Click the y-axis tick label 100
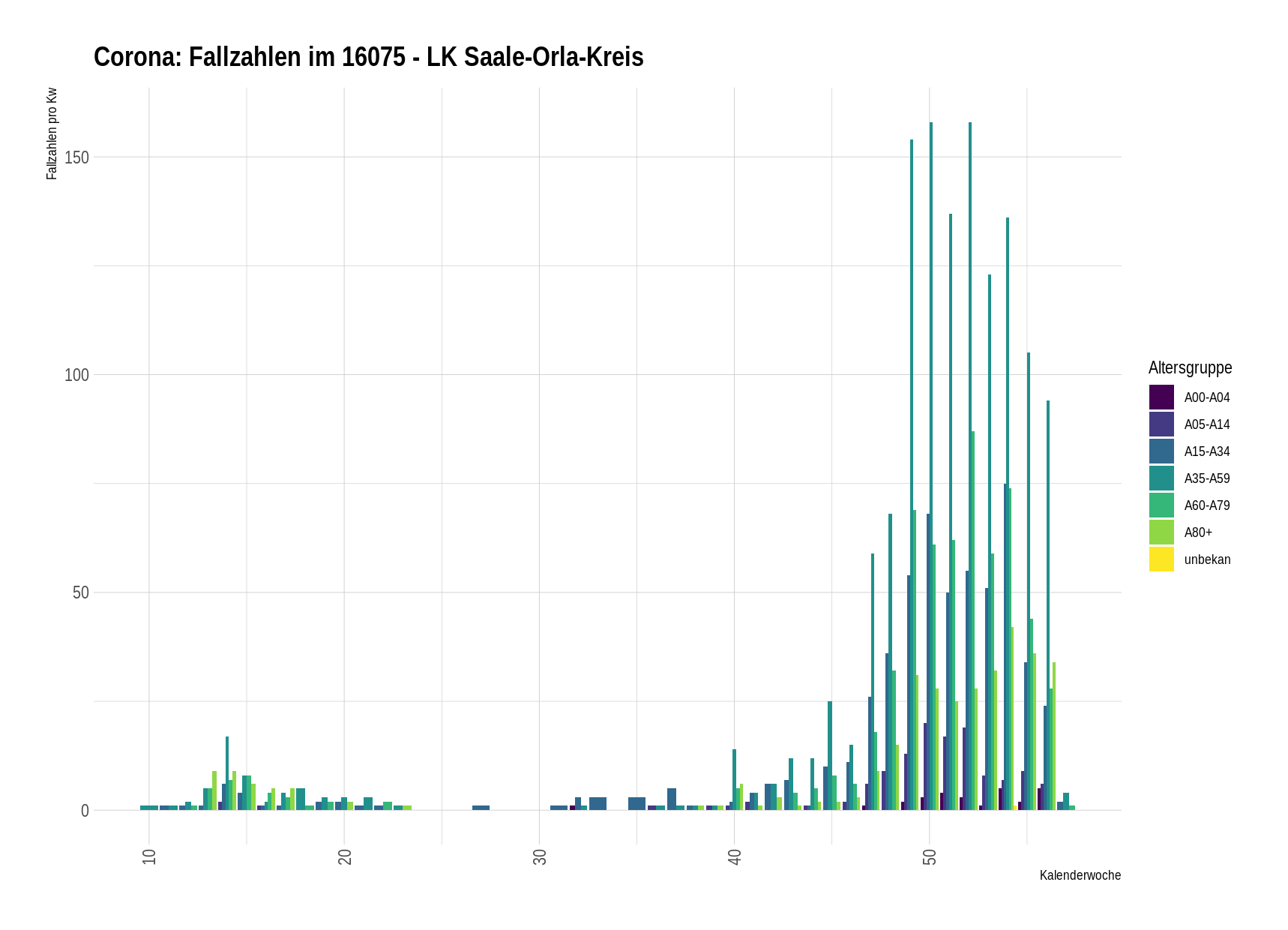Viewport: 1288px width, 930px height. (76, 375)
